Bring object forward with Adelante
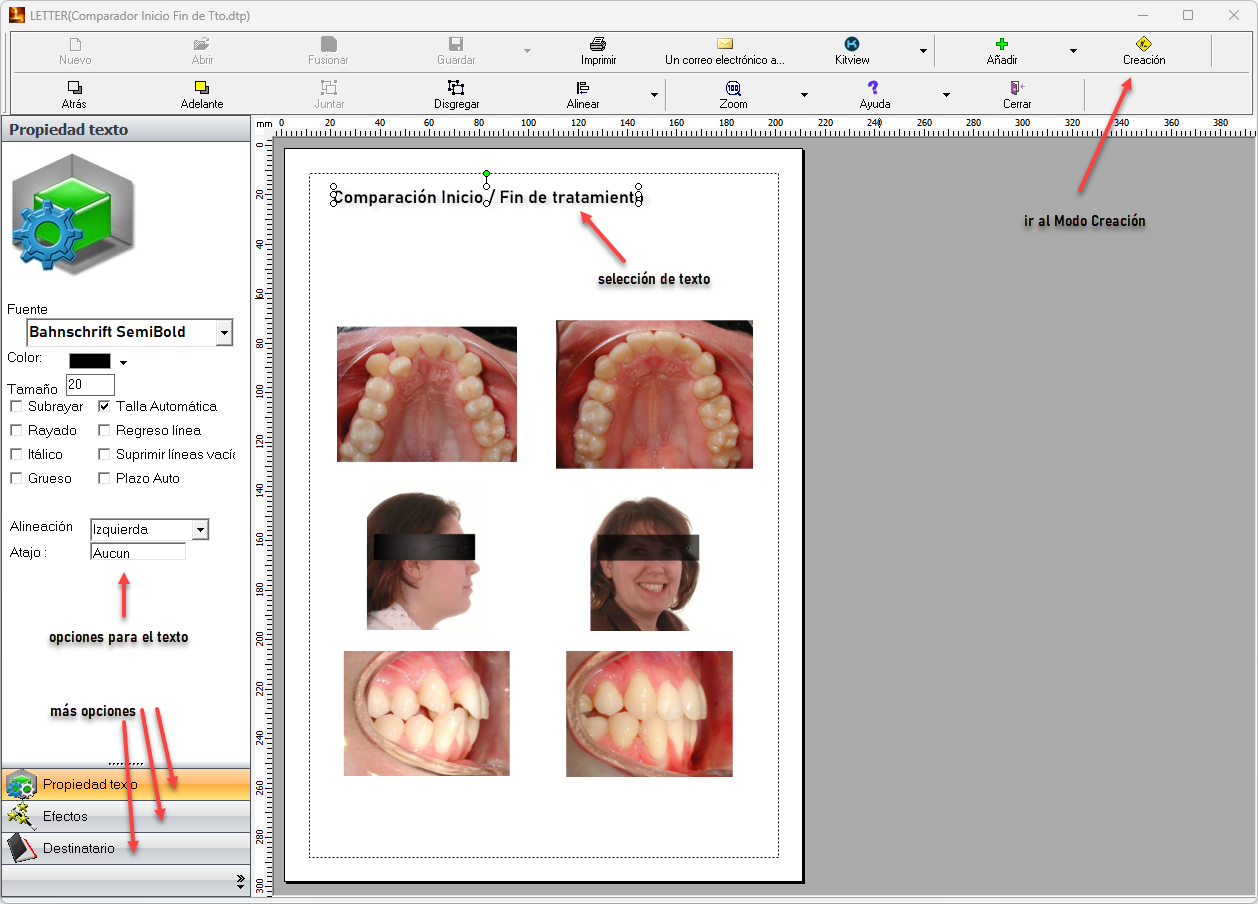 (x=201, y=89)
